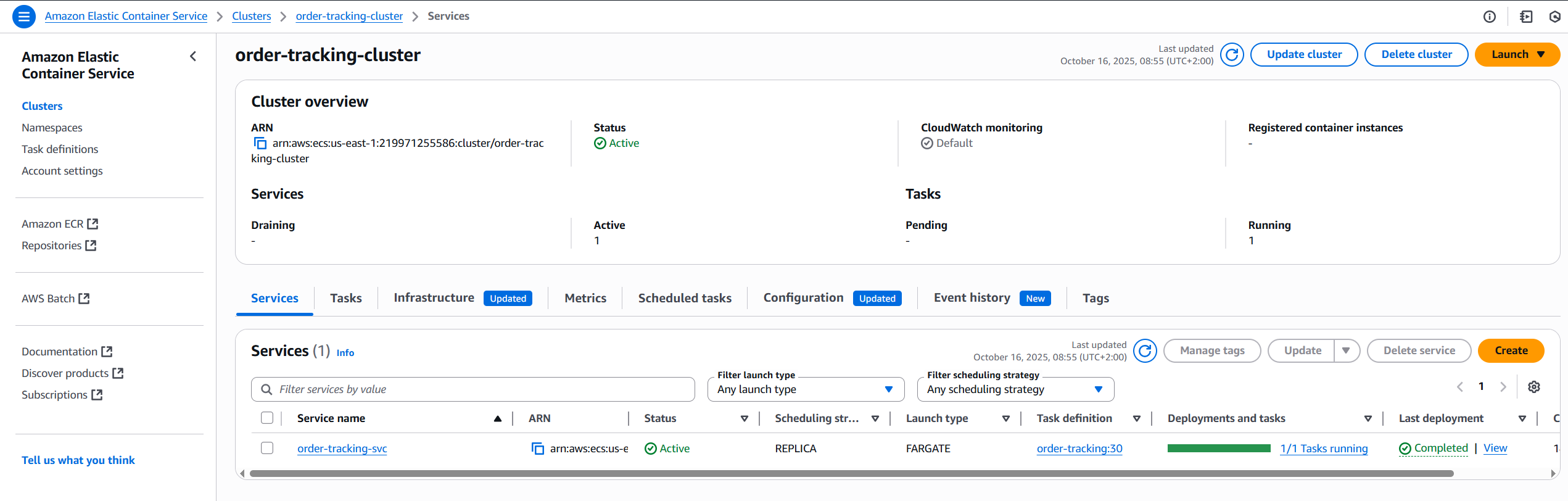Click the Update service button
The height and width of the screenshot is (501, 1568).
pos(1302,351)
